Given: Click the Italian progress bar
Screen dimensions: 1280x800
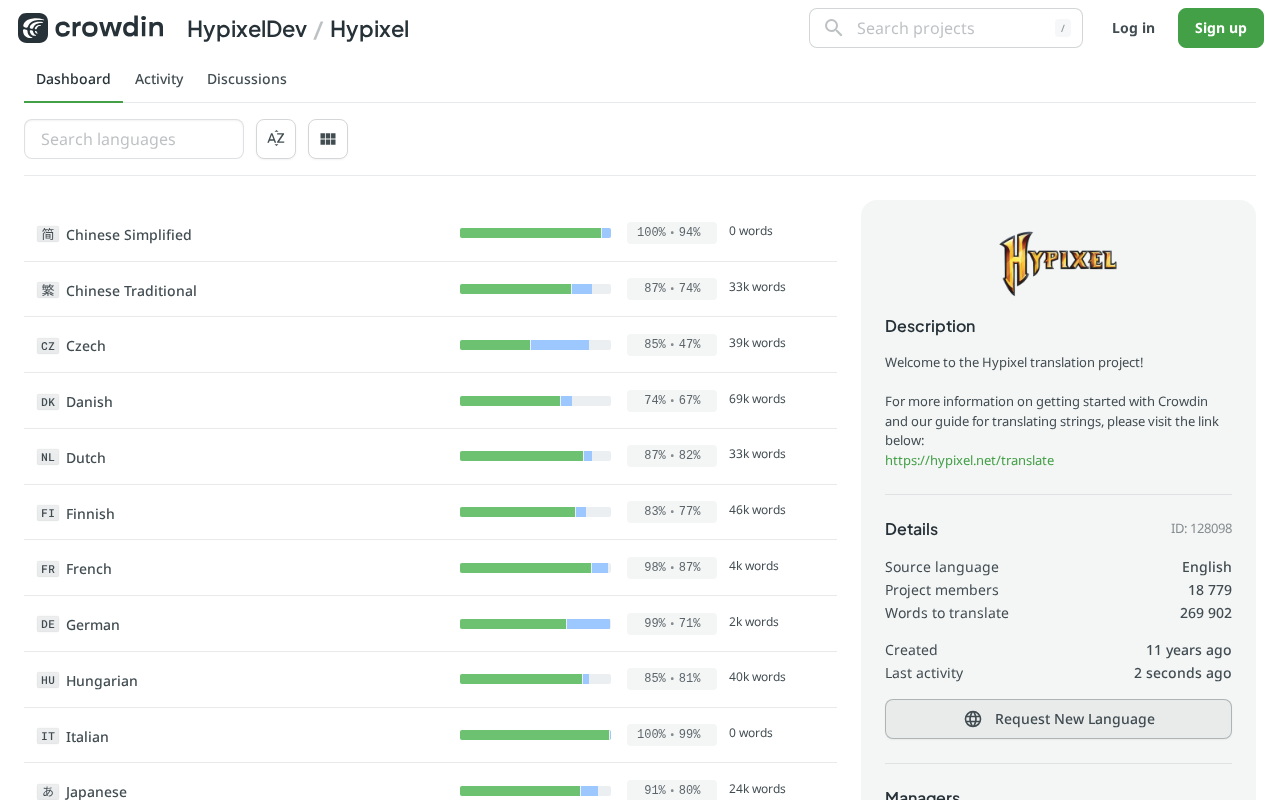Looking at the screenshot, I should 535,735.
